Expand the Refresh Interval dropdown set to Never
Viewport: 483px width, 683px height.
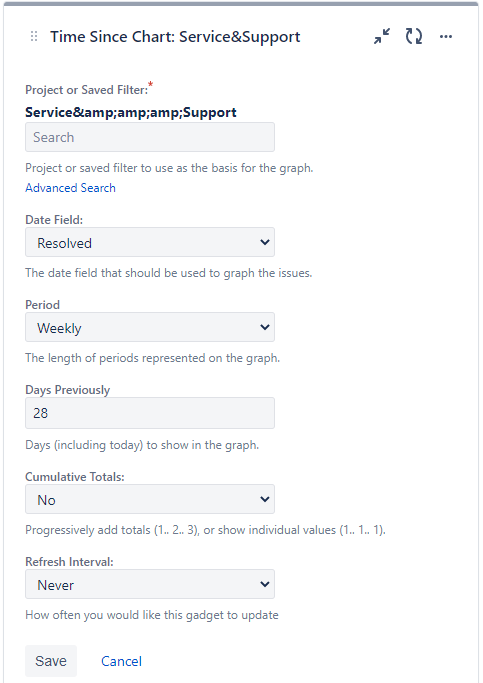point(150,584)
